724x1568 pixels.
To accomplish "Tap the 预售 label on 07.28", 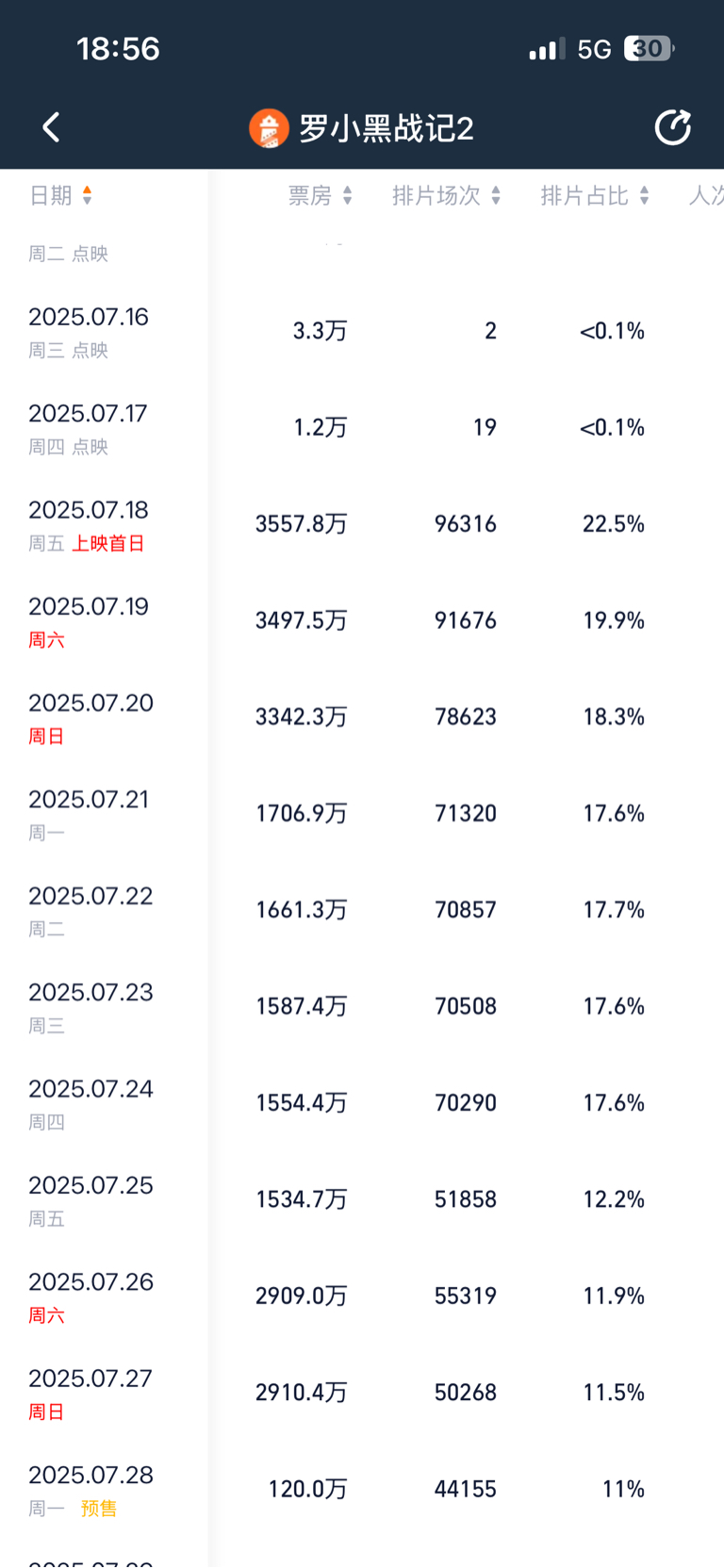I will [x=99, y=1509].
